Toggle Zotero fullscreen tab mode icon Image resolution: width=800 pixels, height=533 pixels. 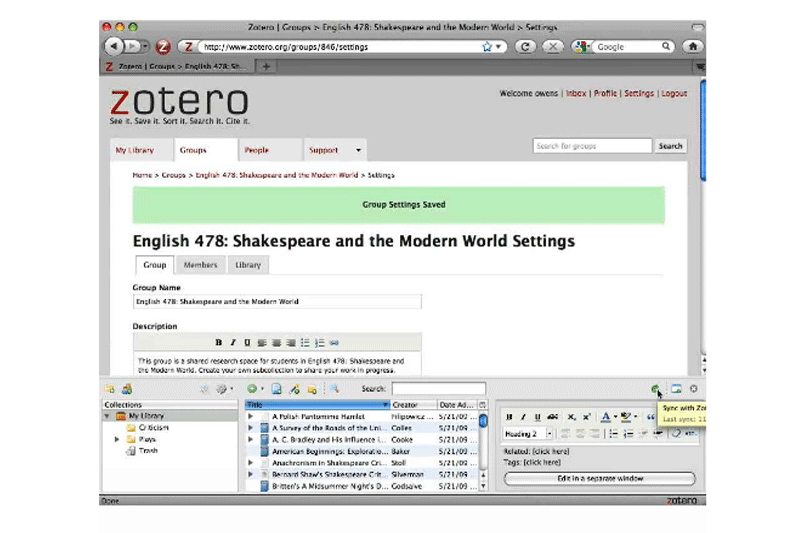[x=676, y=389]
